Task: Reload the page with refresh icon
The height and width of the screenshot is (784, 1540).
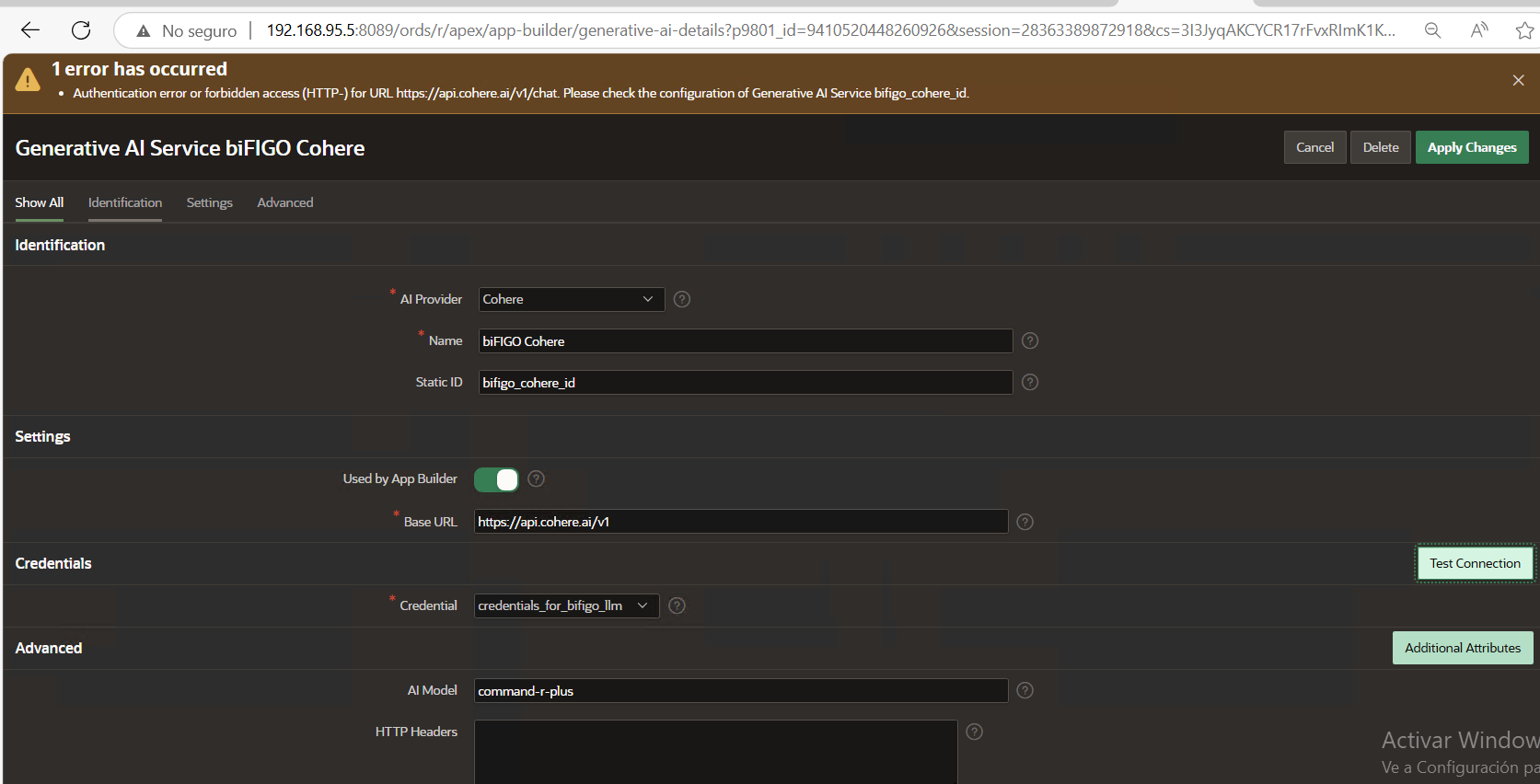Action: 81,30
